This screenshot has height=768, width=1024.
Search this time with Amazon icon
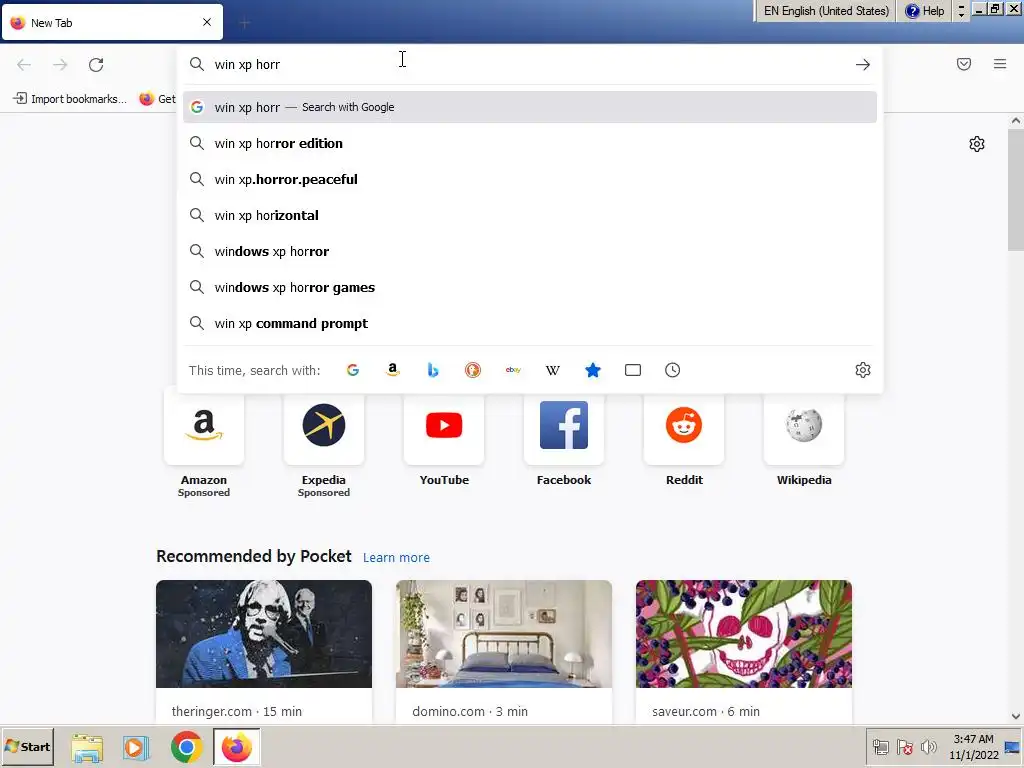tap(392, 370)
